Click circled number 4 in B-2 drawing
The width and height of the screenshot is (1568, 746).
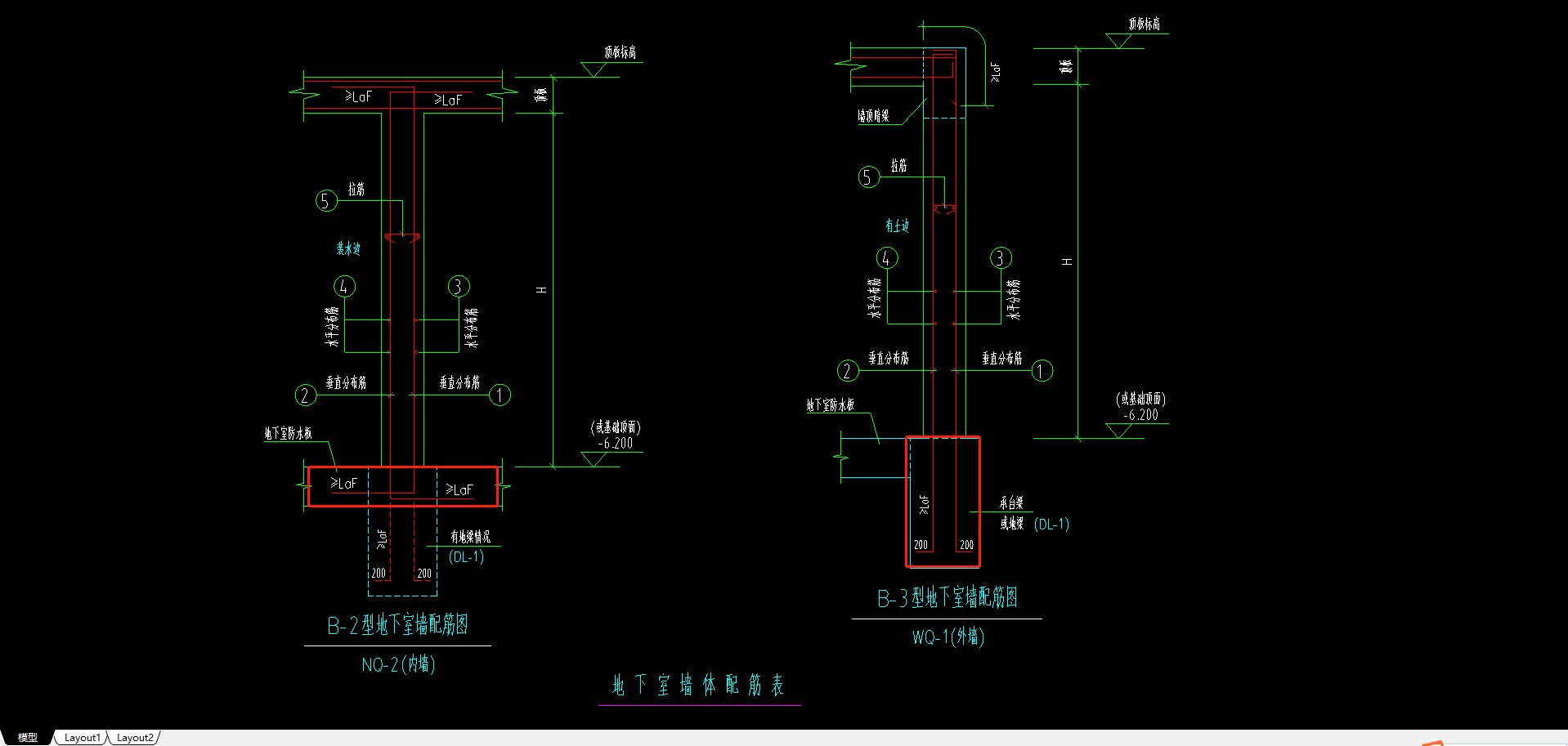pos(344,287)
